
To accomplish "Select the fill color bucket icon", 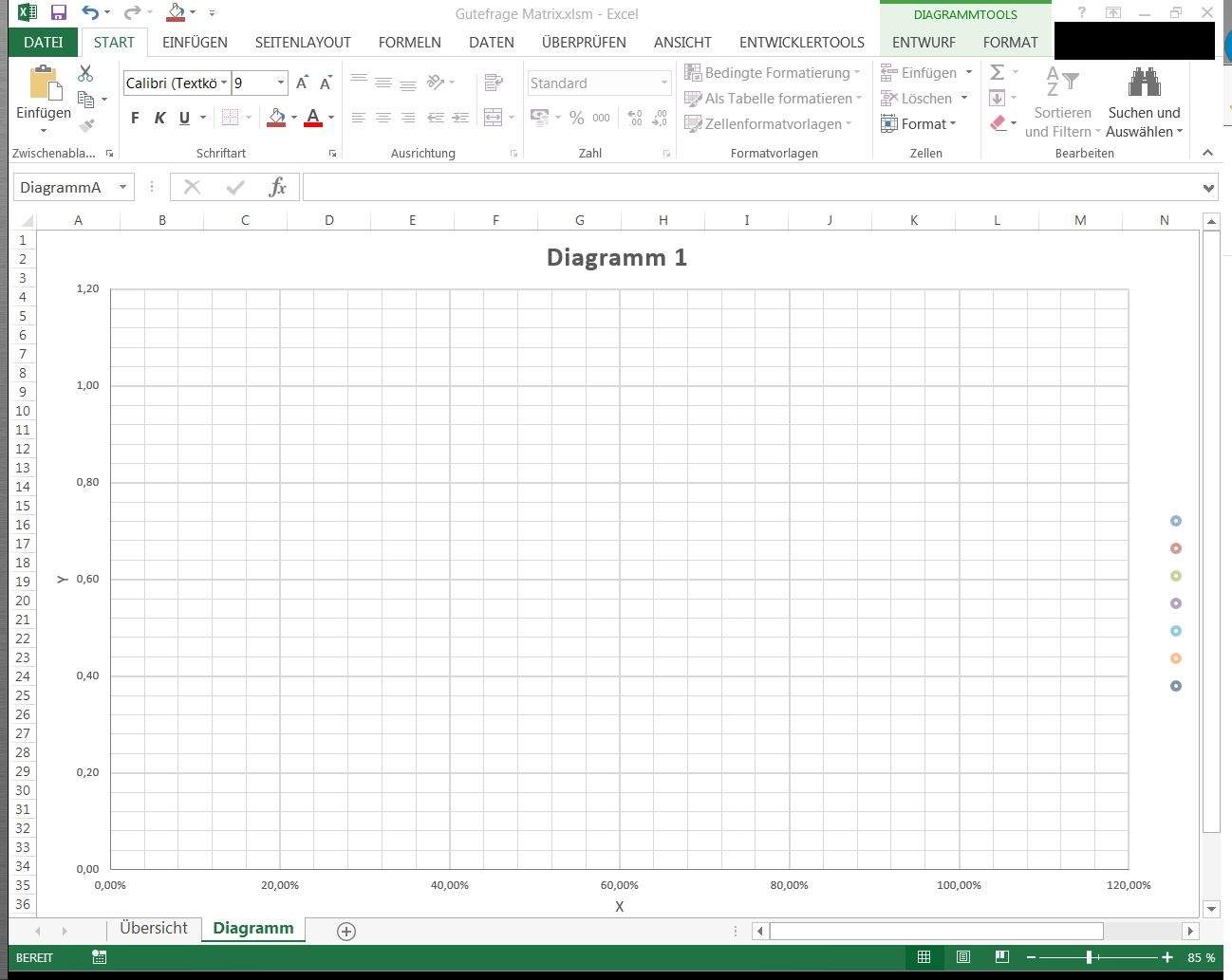I will click(277, 118).
